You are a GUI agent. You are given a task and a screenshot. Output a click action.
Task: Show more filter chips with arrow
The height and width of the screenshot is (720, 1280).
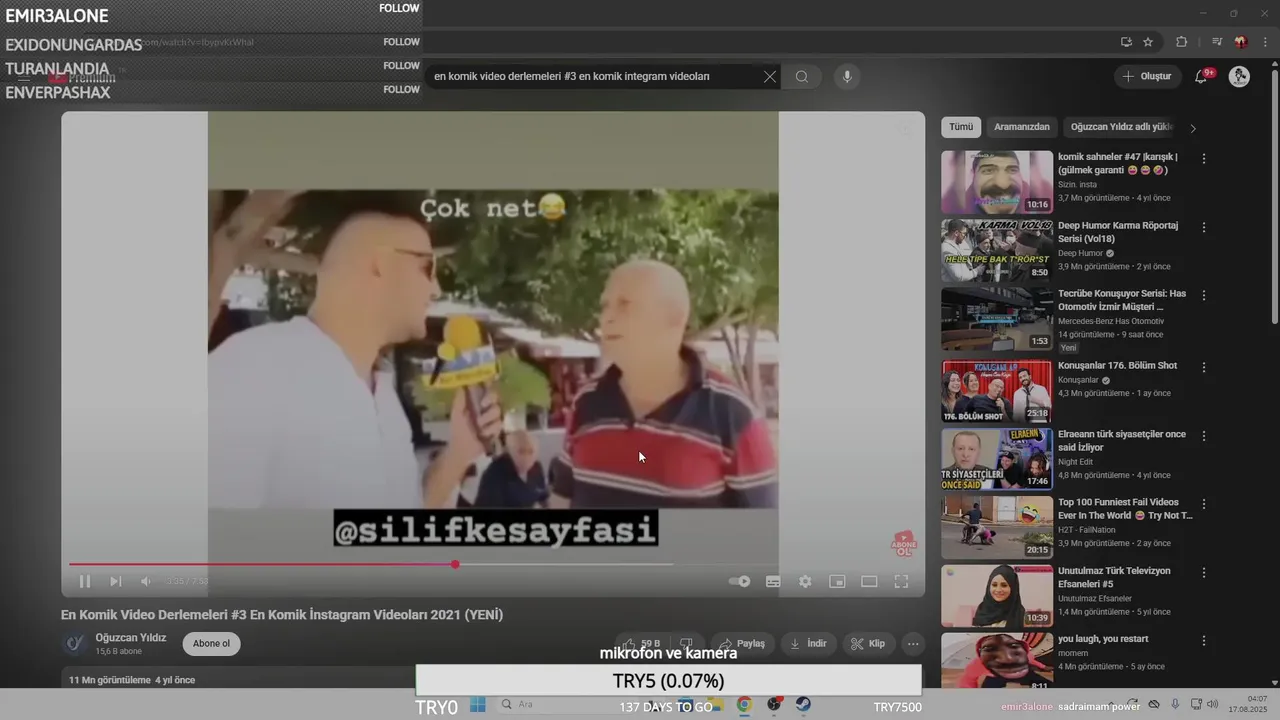tap(1192, 128)
